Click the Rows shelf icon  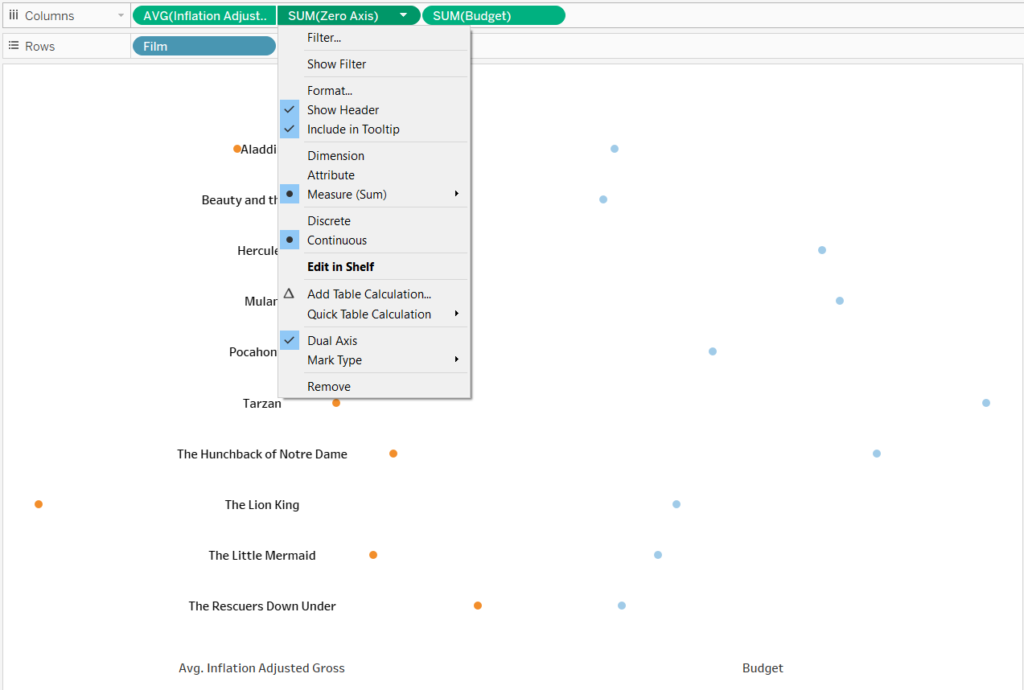point(14,45)
